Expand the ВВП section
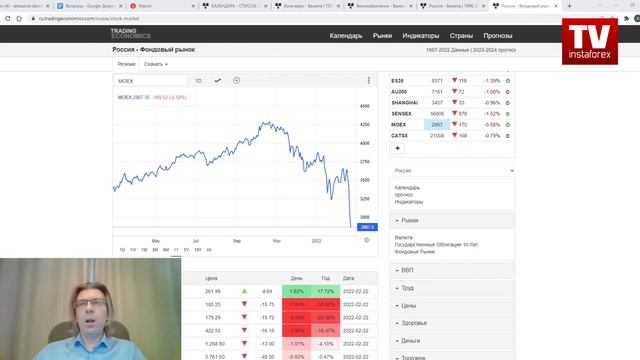The image size is (640, 360). [452, 270]
